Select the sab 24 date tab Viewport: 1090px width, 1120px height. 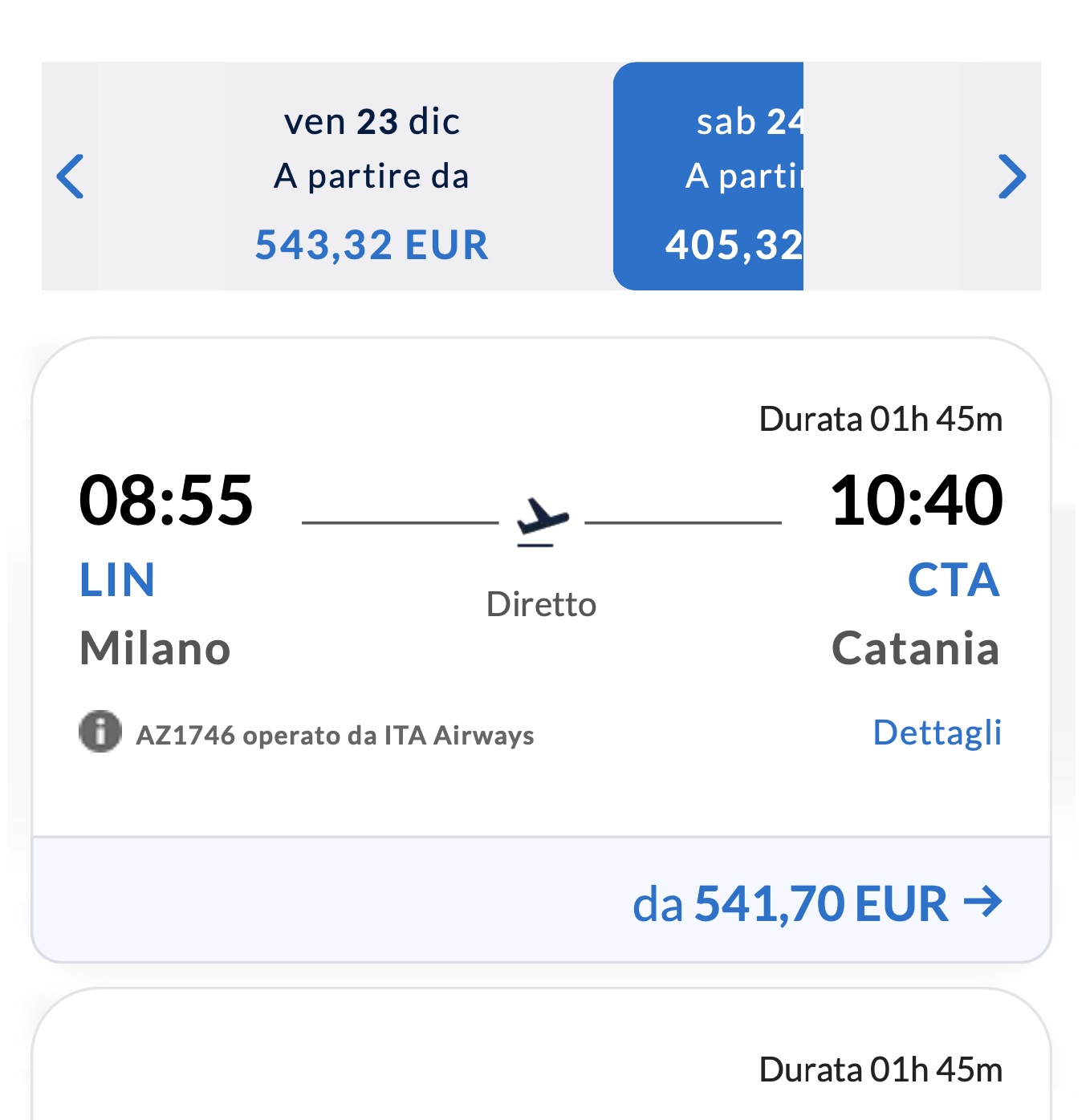pyautogui.click(x=709, y=177)
